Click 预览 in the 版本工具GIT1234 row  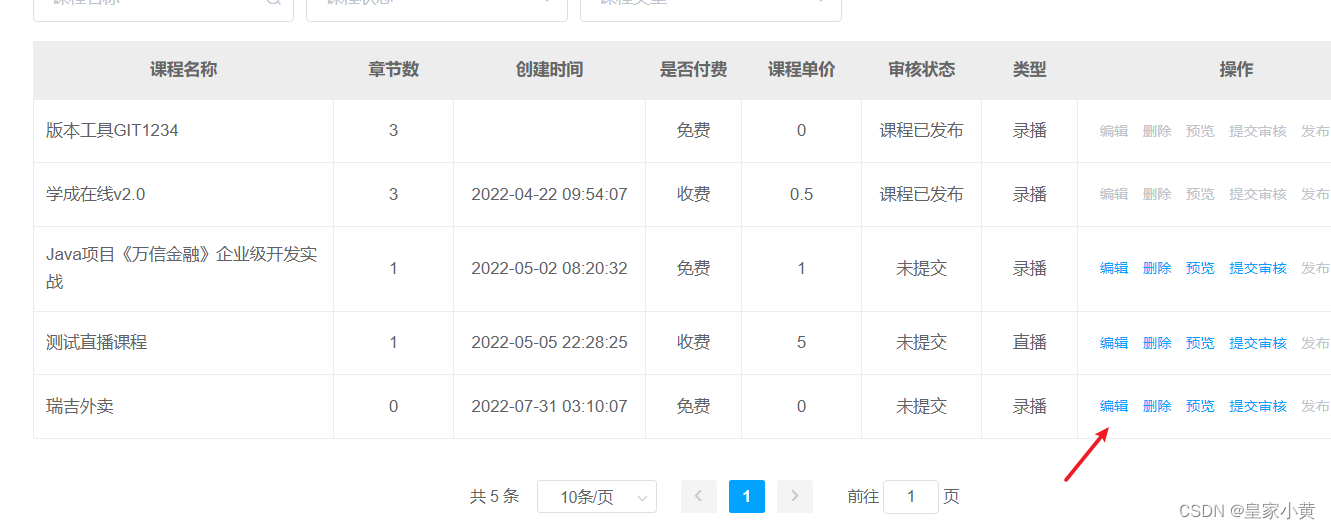pos(1200,130)
